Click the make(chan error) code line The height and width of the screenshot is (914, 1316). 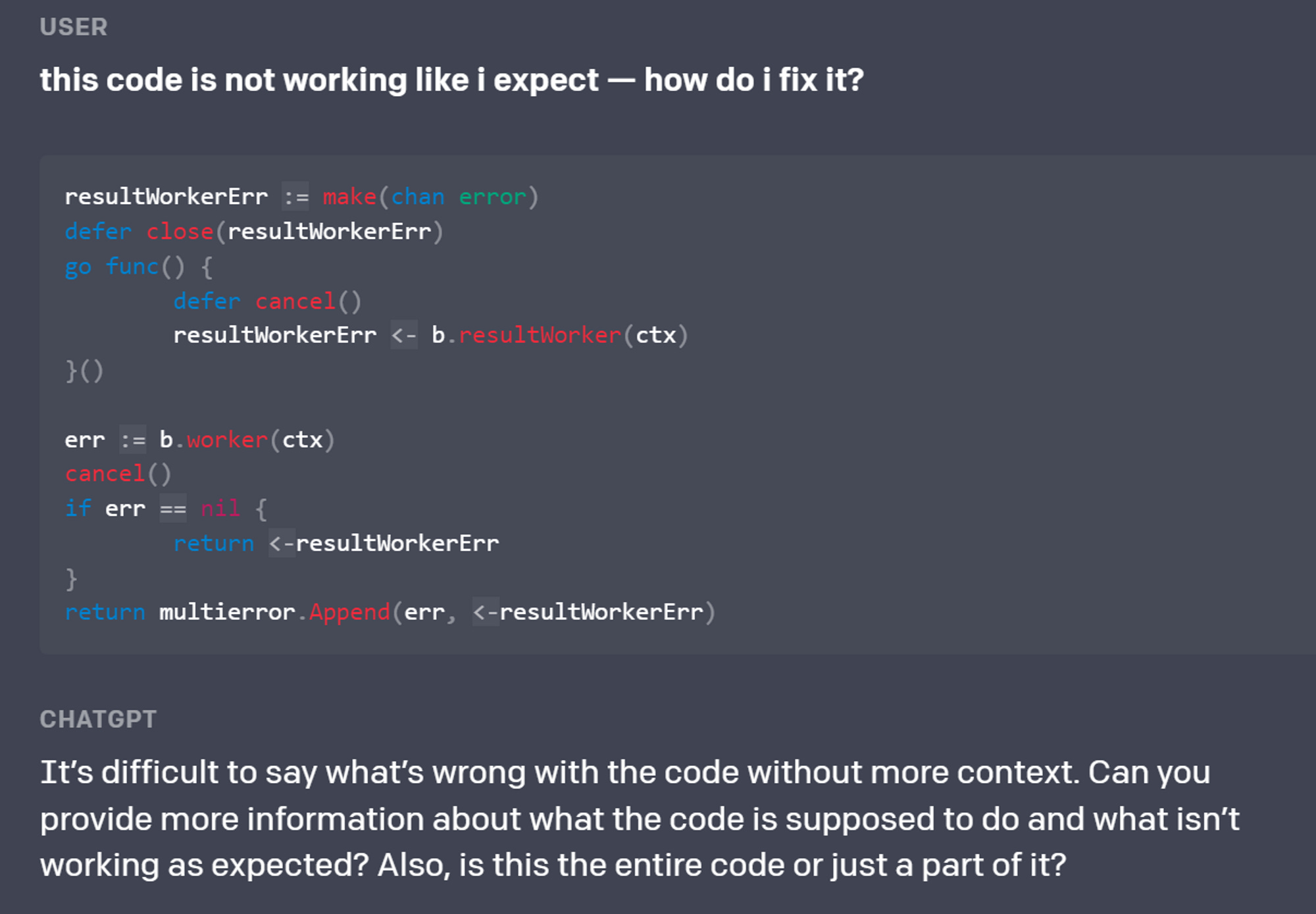point(301,197)
